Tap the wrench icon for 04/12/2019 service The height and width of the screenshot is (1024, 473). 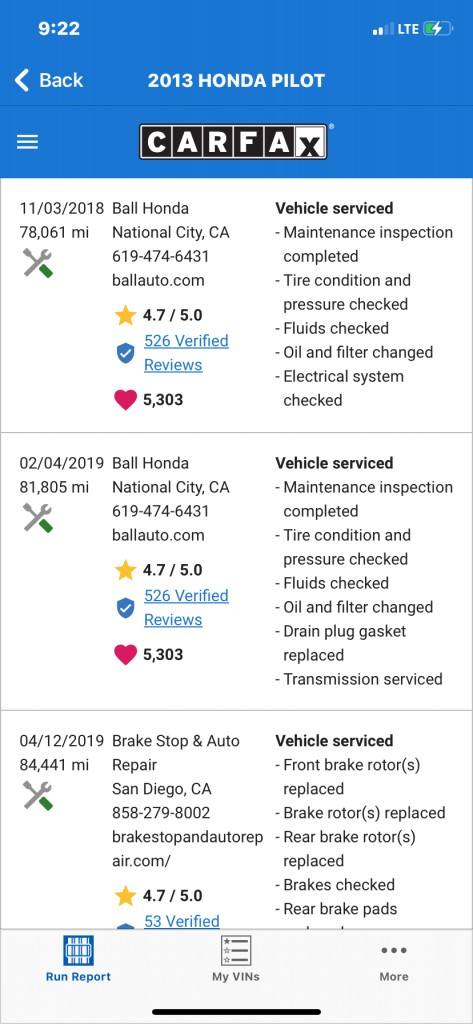coord(37,795)
